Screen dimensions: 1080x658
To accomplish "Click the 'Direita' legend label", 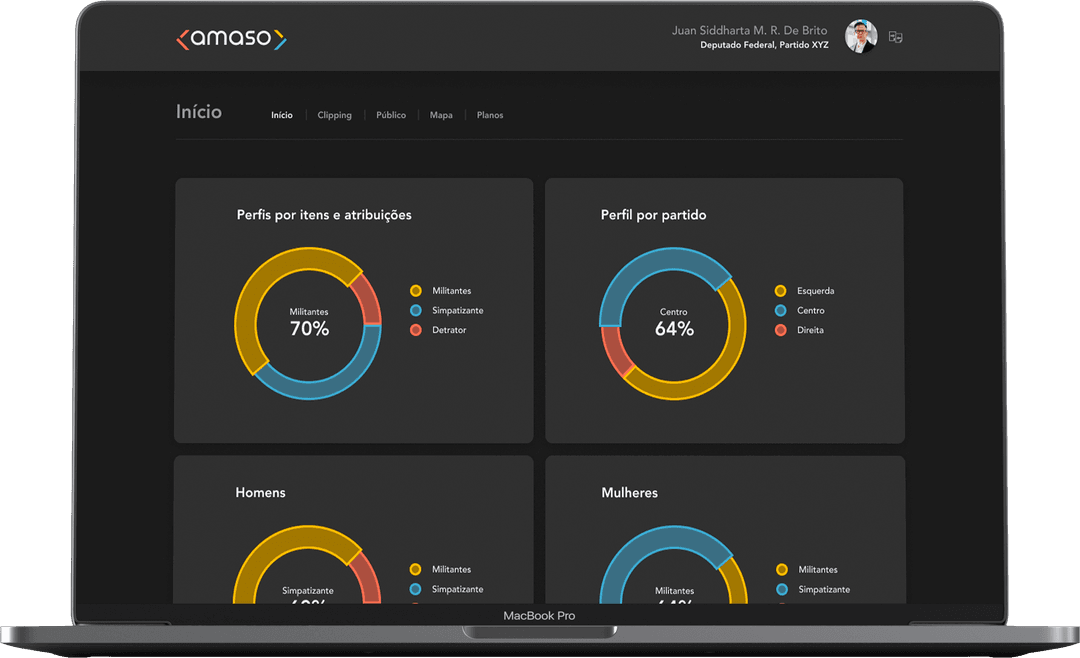I will (x=810, y=330).
